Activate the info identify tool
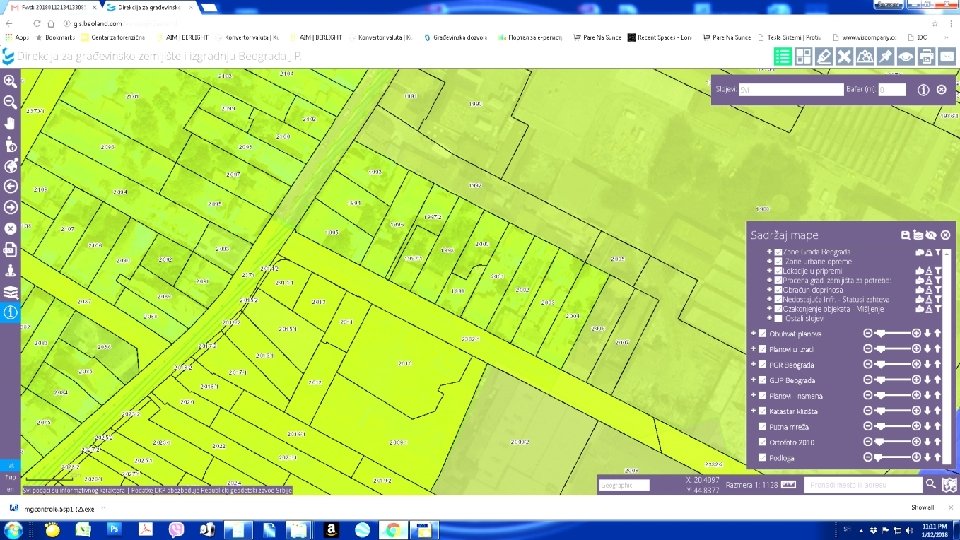Screen dimensions: 960x540 click(10, 312)
